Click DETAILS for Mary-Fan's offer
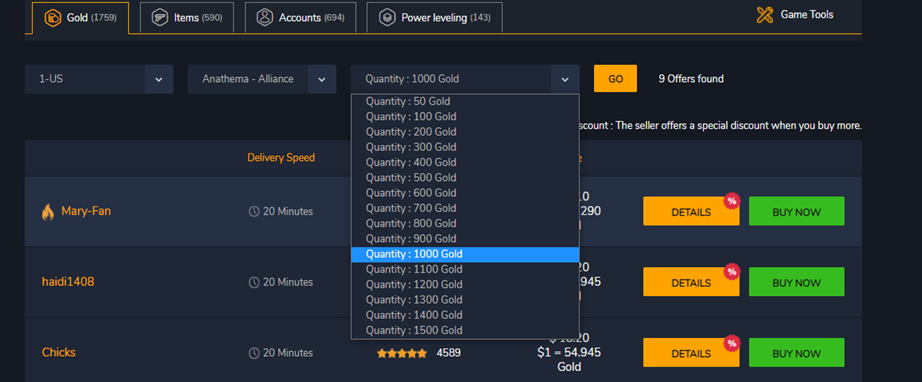Image resolution: width=922 pixels, height=382 pixels. 691,212
